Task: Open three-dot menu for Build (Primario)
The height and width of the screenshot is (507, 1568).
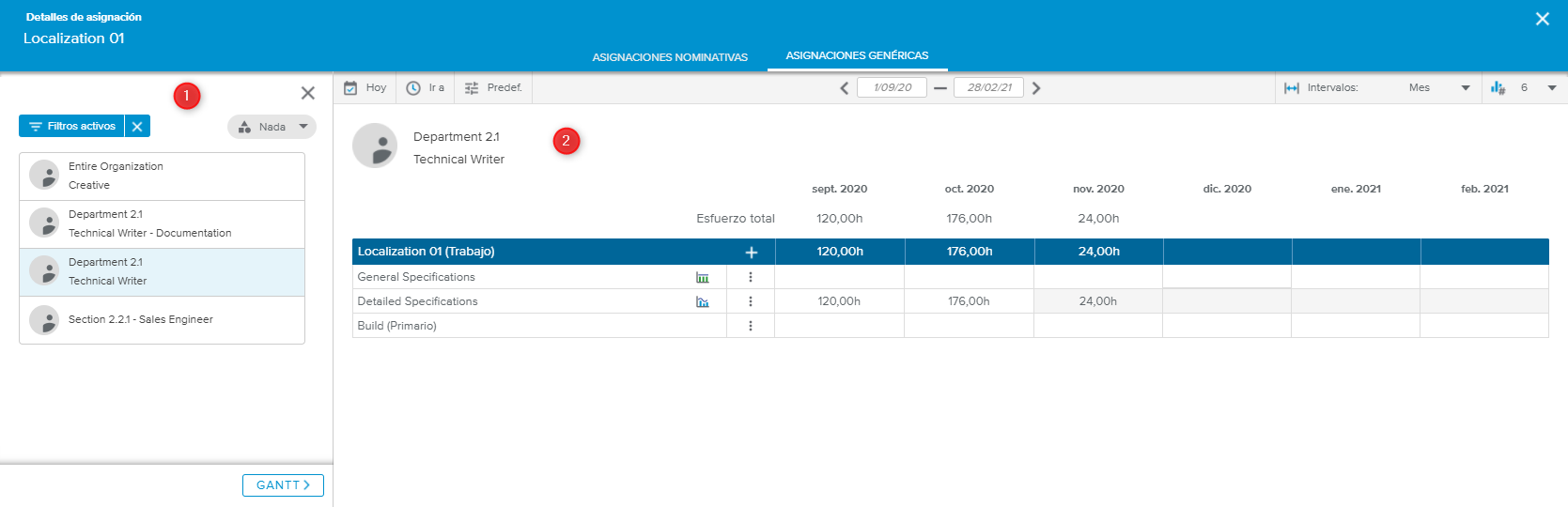Action: (x=751, y=326)
